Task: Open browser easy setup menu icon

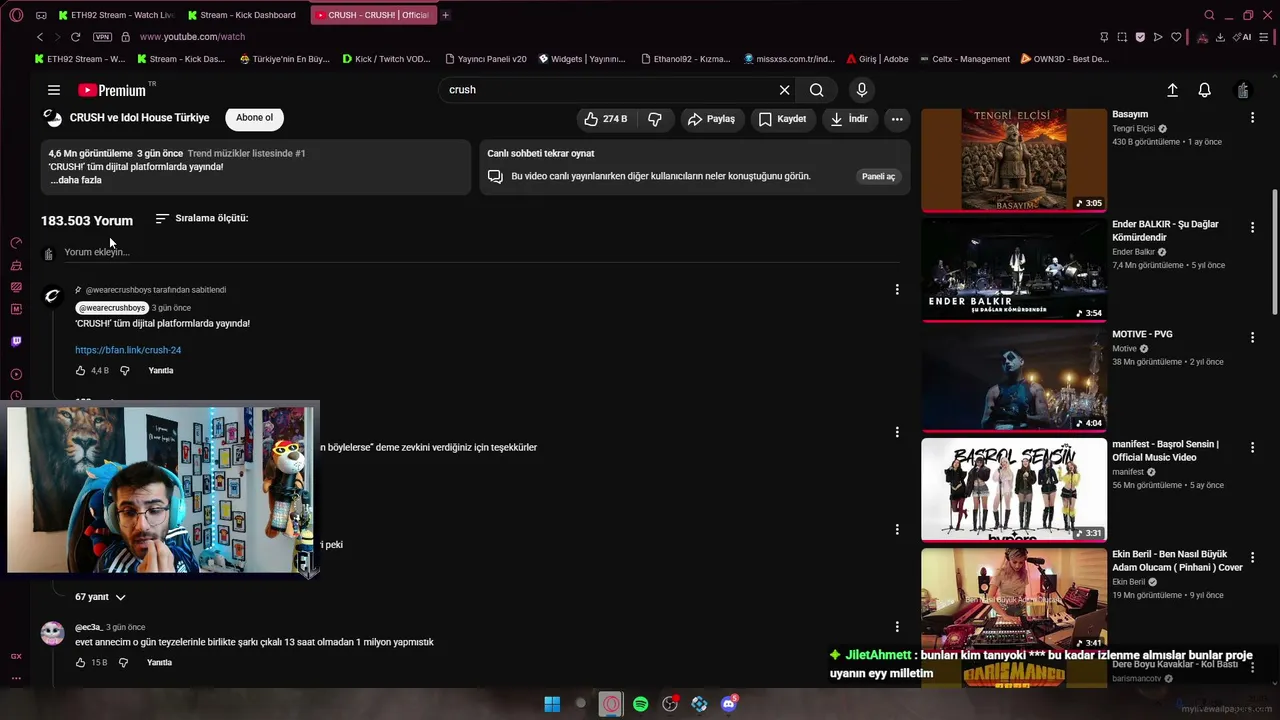Action: [1266, 37]
